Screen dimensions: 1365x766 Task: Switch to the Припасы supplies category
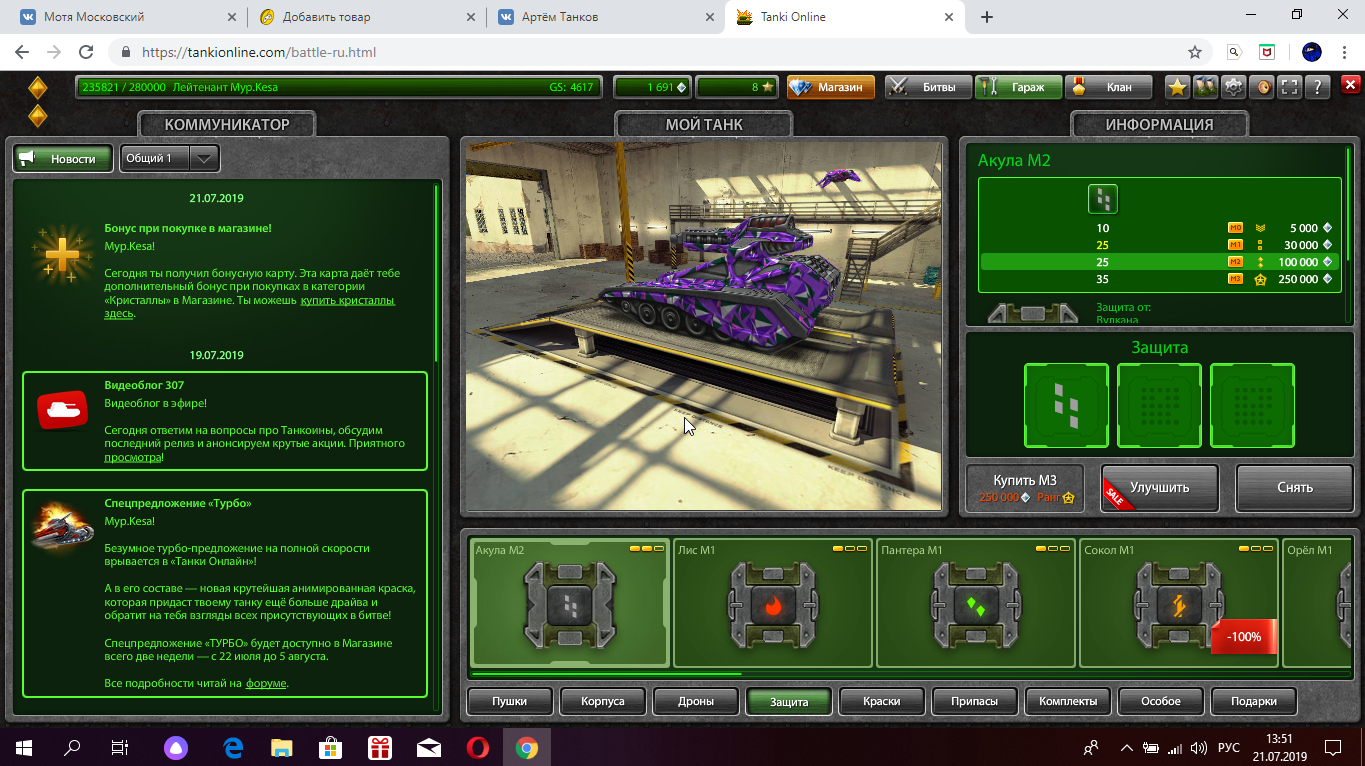pyautogui.click(x=975, y=701)
